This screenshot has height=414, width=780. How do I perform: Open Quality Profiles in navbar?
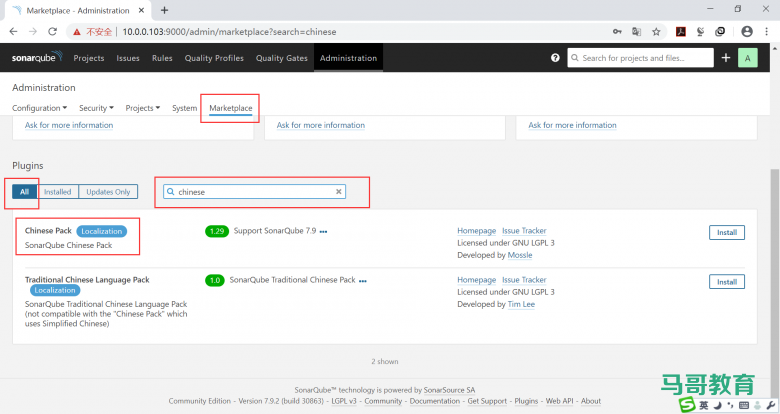214,58
